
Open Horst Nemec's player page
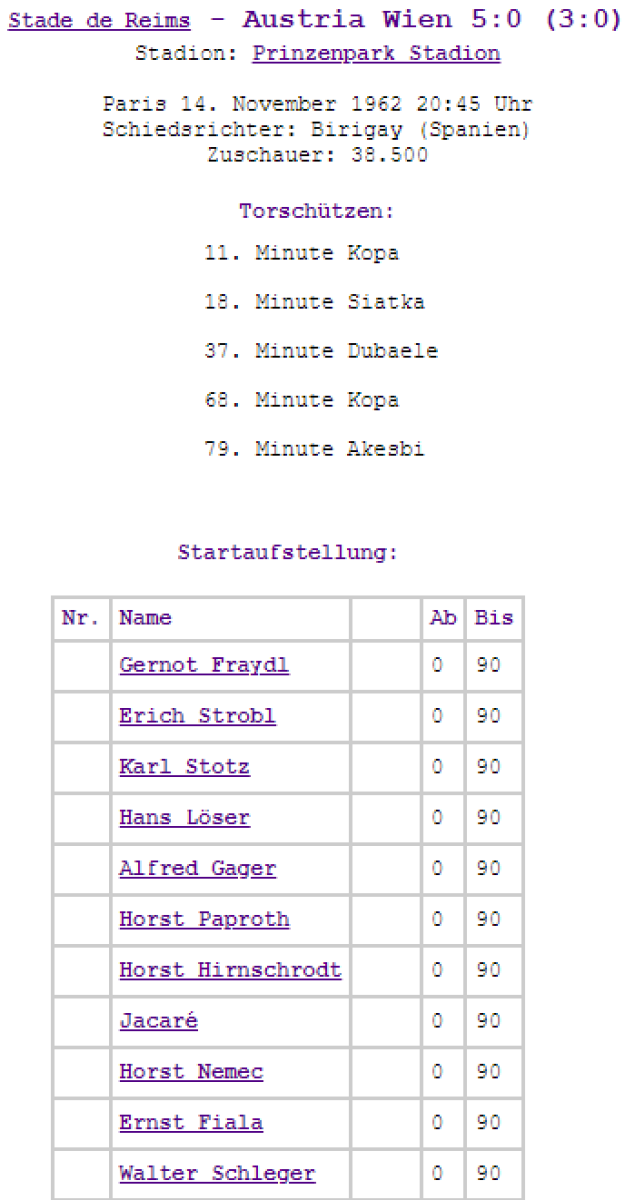[191, 1072]
